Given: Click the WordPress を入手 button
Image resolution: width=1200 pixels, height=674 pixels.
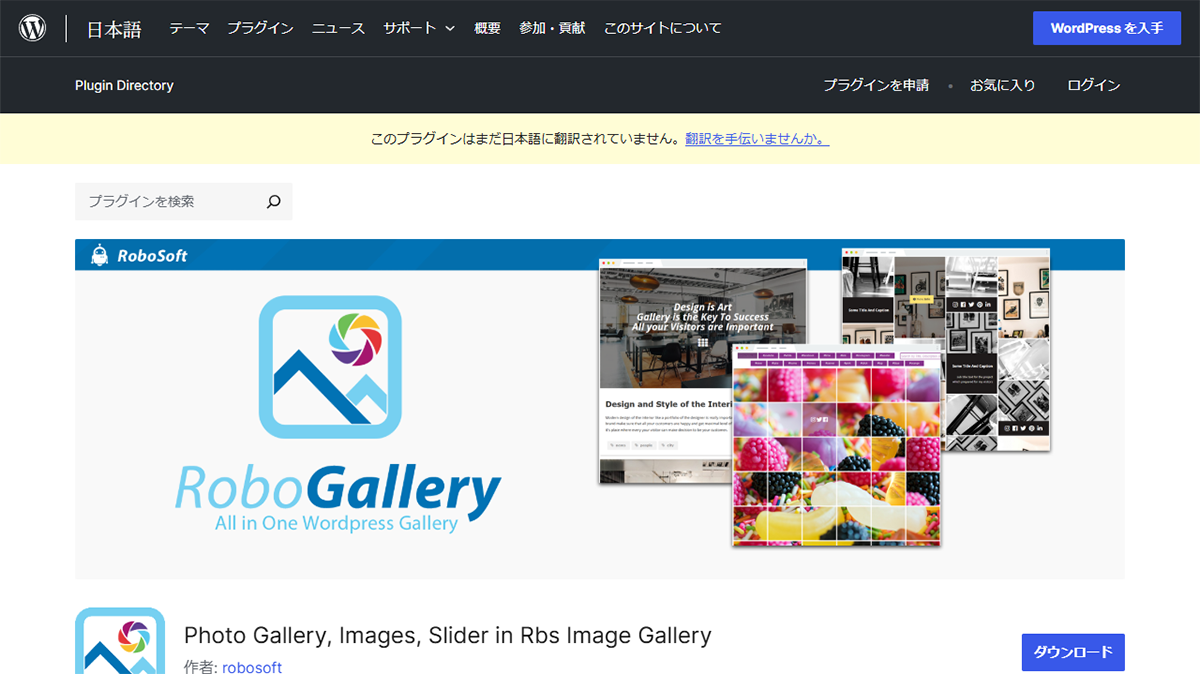Looking at the screenshot, I should click(x=1107, y=28).
